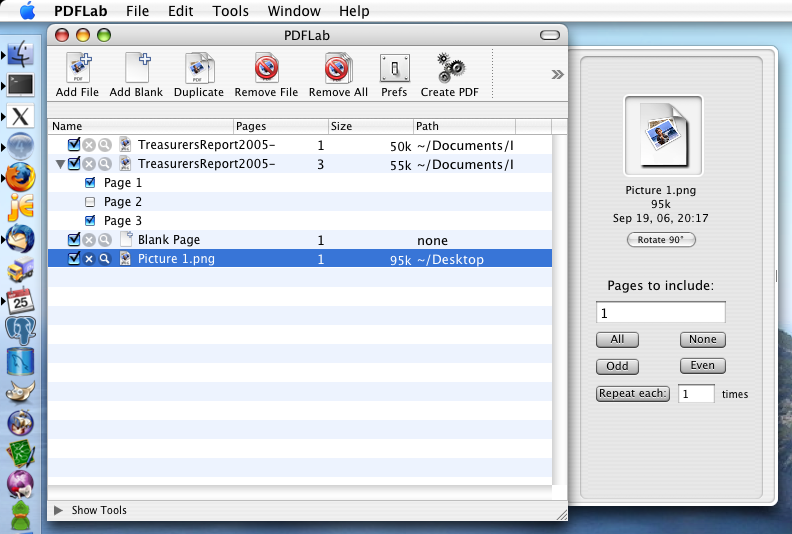This screenshot has height=534, width=792.
Task: Click the All pages button
Action: 617,339
